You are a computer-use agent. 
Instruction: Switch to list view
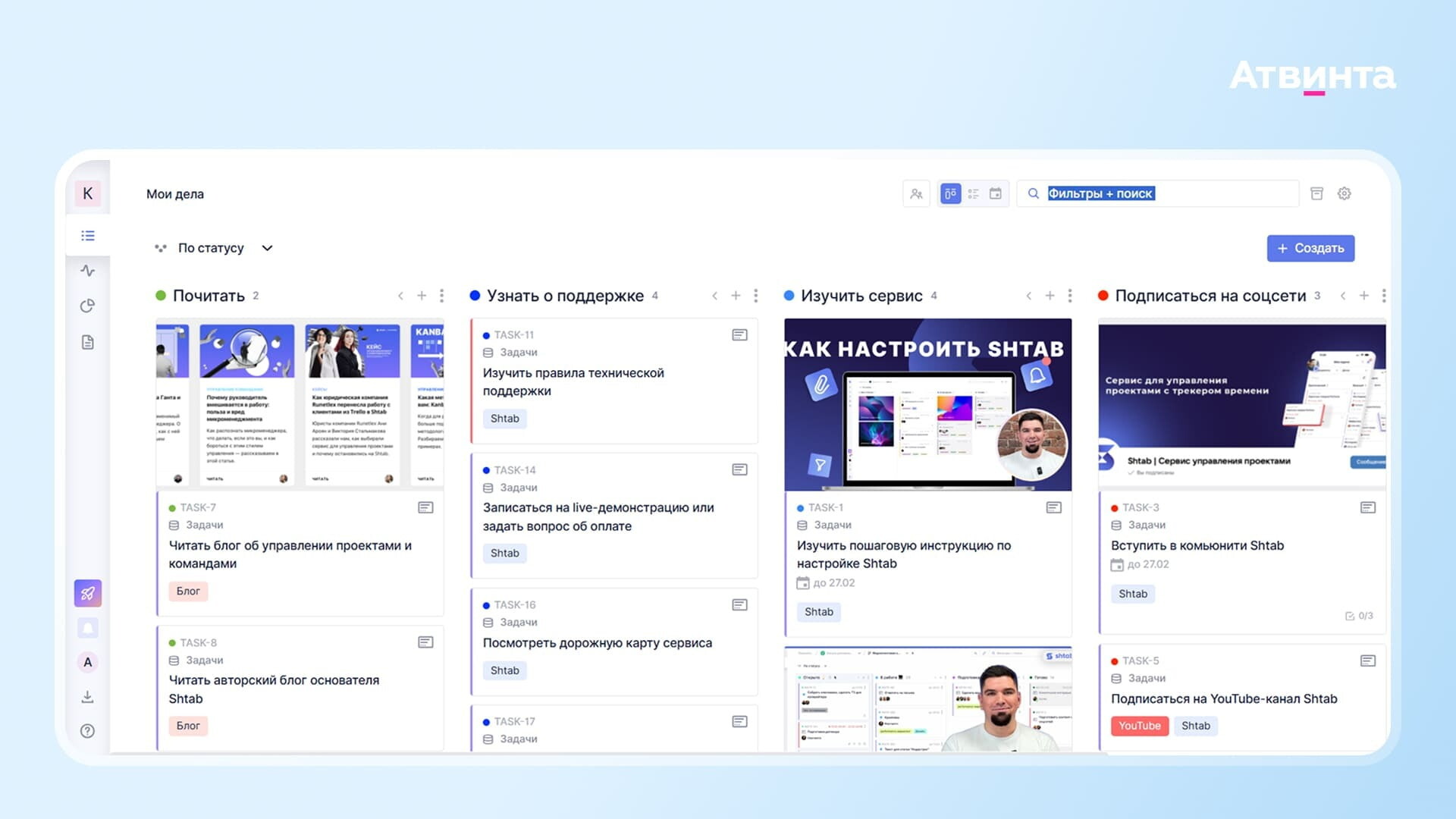[x=973, y=194]
